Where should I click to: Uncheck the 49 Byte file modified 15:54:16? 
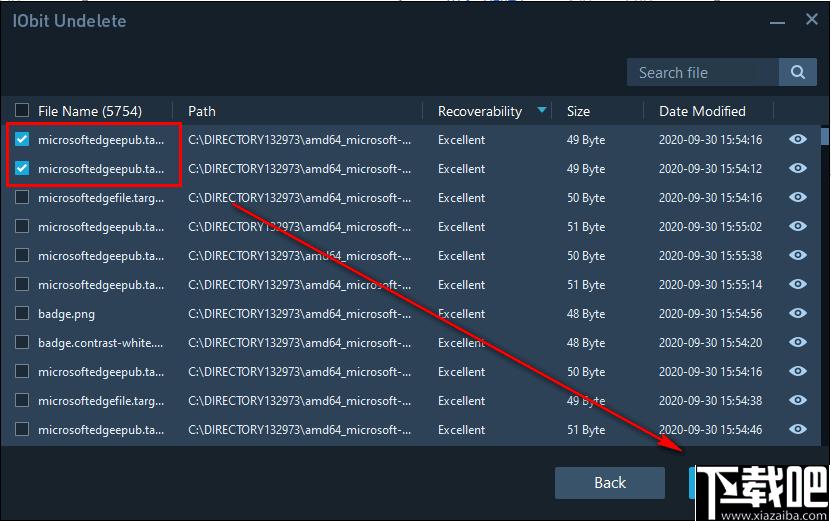click(x=22, y=139)
